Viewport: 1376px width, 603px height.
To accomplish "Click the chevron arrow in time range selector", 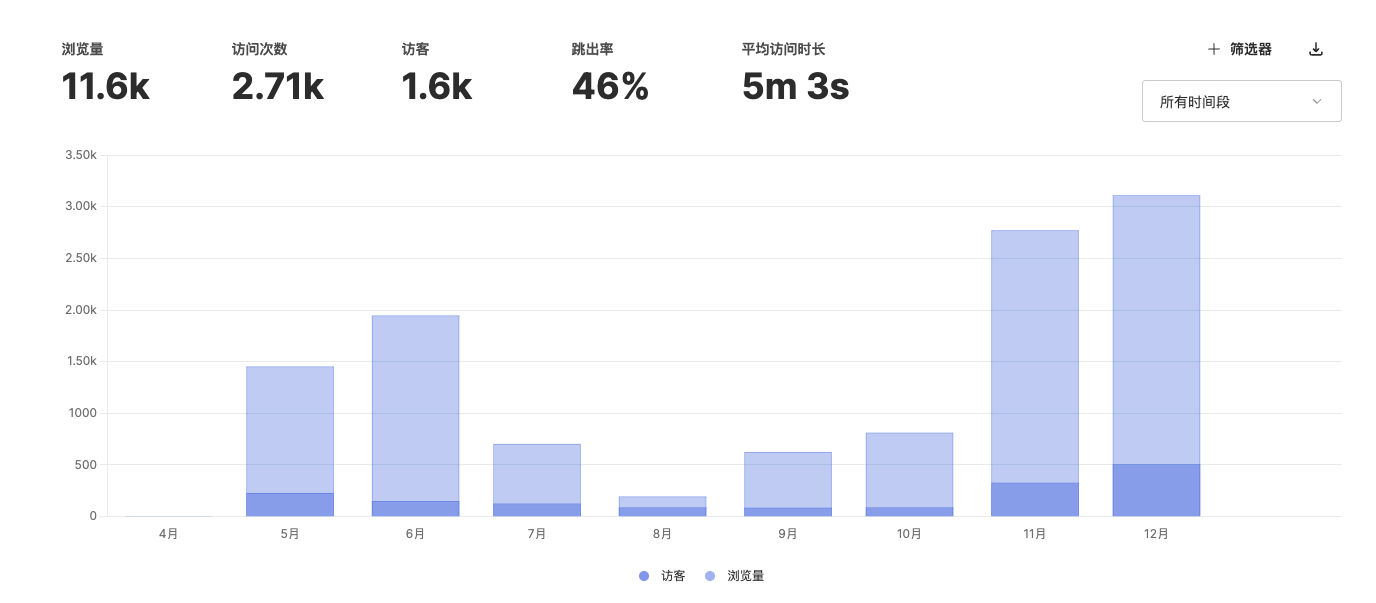I will pos(1316,101).
